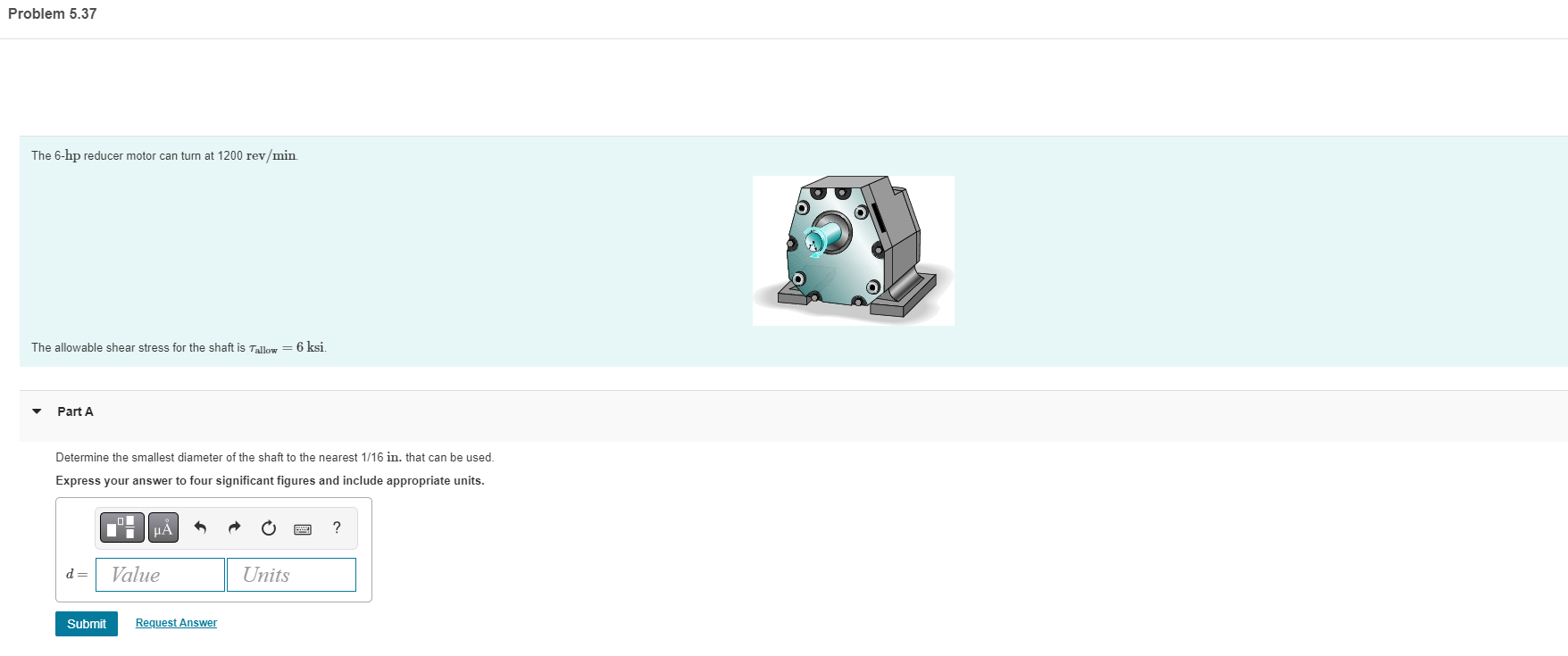The width and height of the screenshot is (1568, 656).
Task: Reset the answer box with circular arrow
Action: click(x=269, y=527)
